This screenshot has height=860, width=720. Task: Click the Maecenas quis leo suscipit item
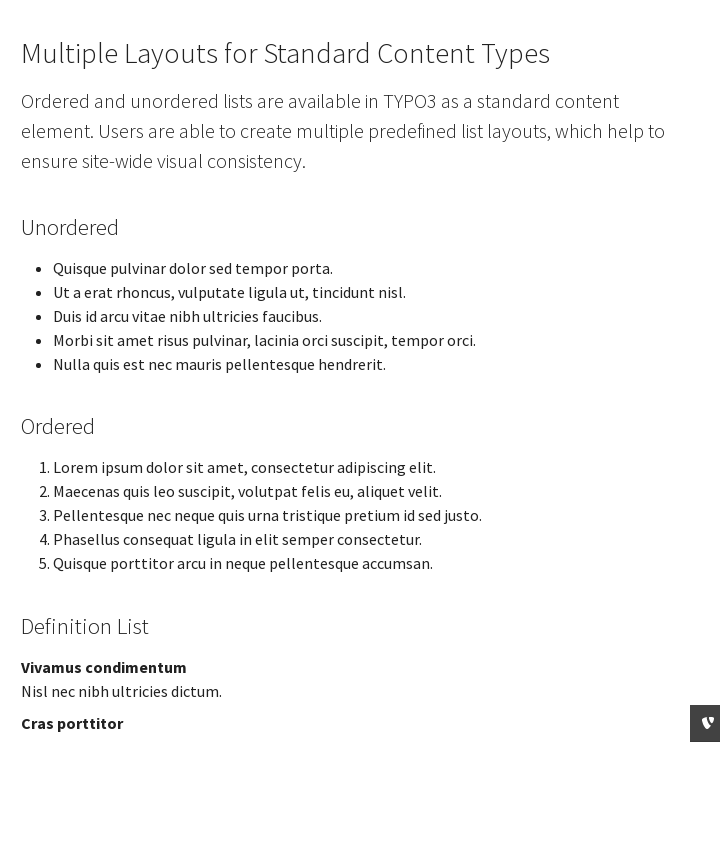[247, 491]
